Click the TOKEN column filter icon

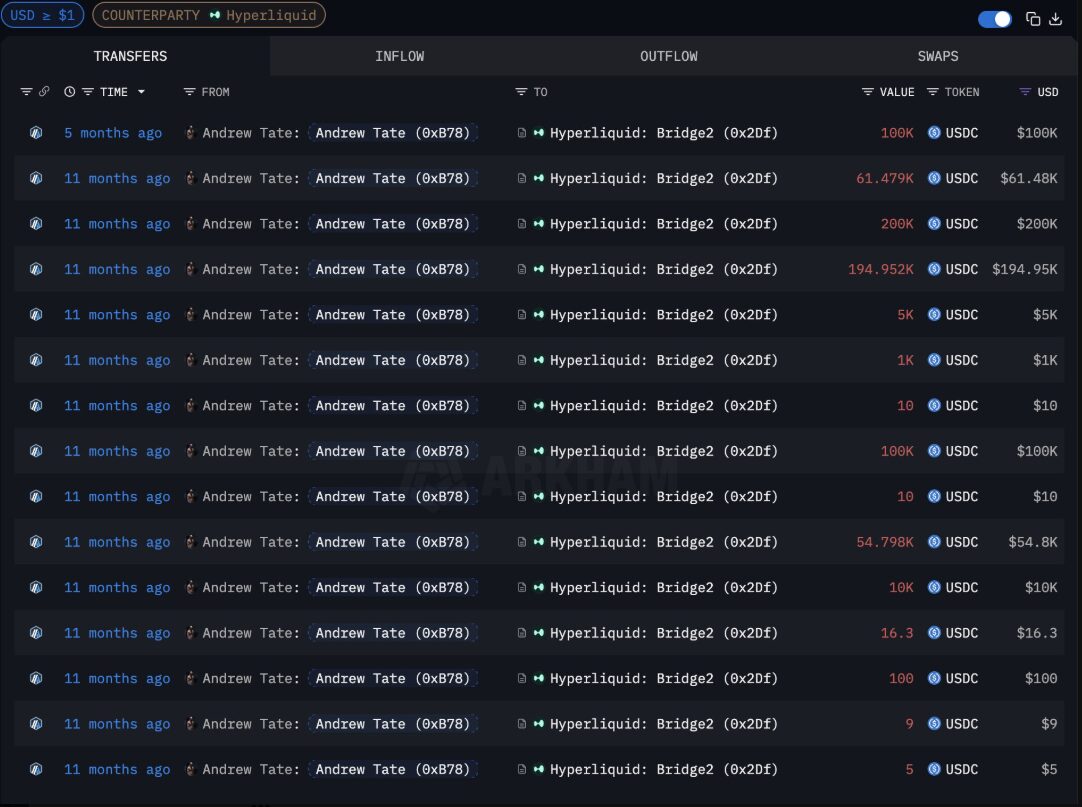[x=933, y=92]
